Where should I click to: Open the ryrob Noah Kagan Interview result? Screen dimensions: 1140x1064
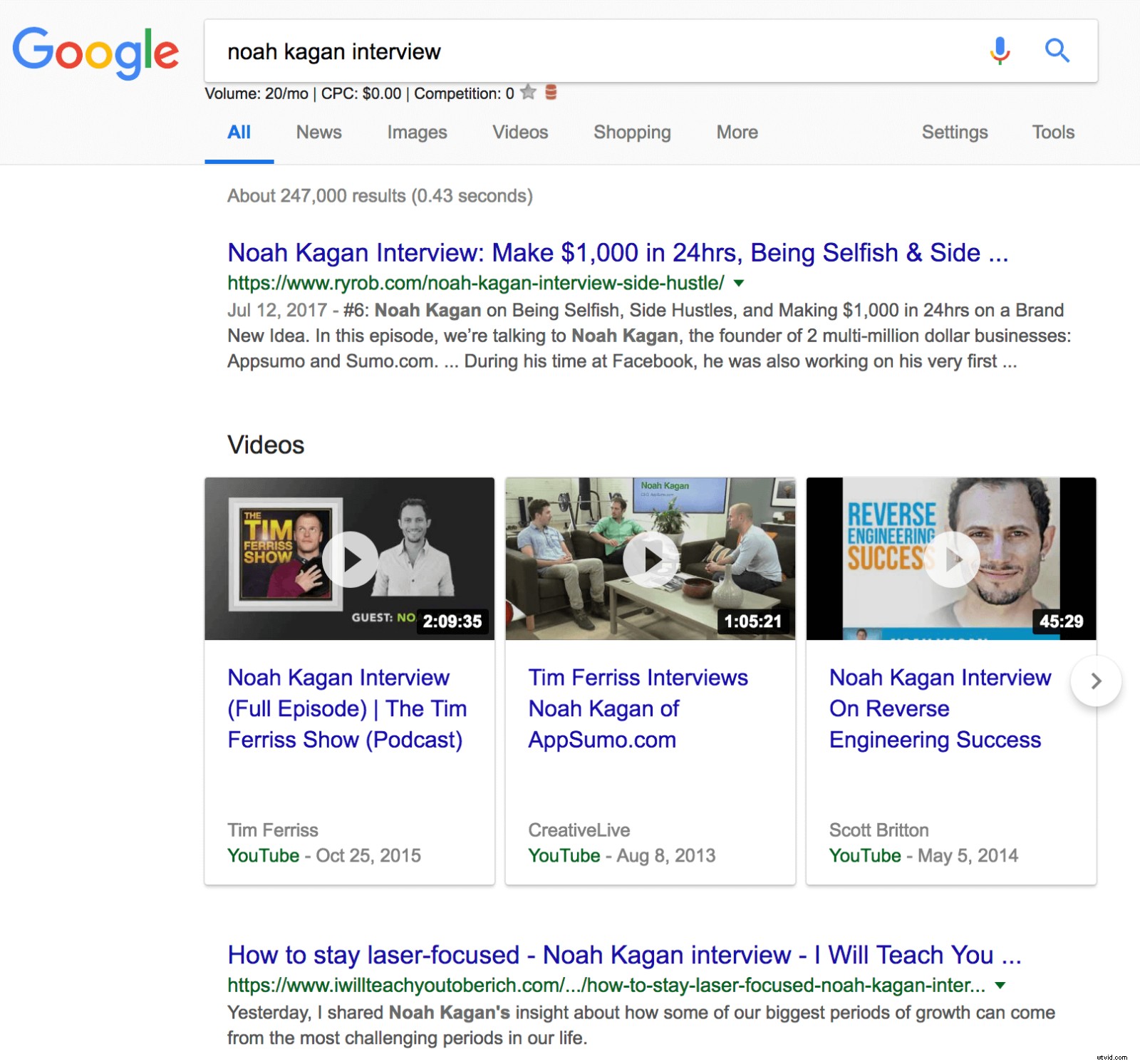click(617, 253)
